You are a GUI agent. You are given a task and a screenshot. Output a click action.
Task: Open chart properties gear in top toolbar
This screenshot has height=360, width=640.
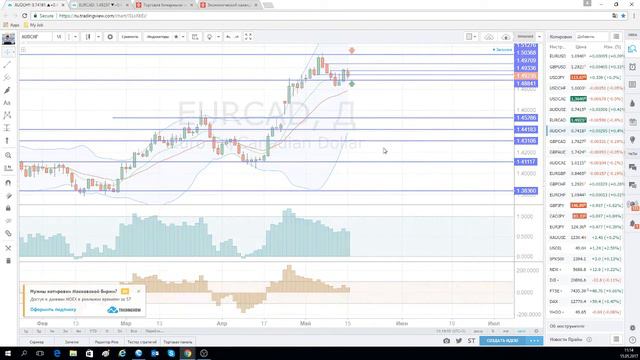click(110, 37)
